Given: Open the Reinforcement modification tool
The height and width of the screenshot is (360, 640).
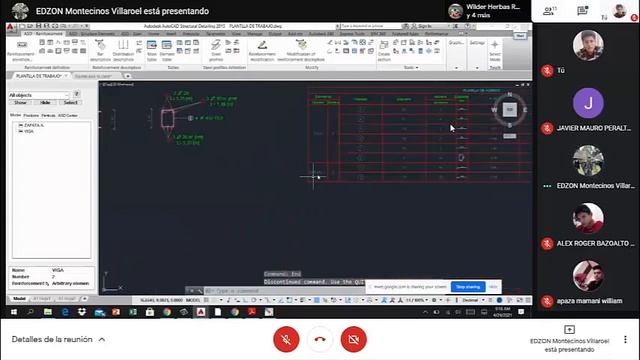Looking at the screenshot, I should pyautogui.click(x=262, y=51).
